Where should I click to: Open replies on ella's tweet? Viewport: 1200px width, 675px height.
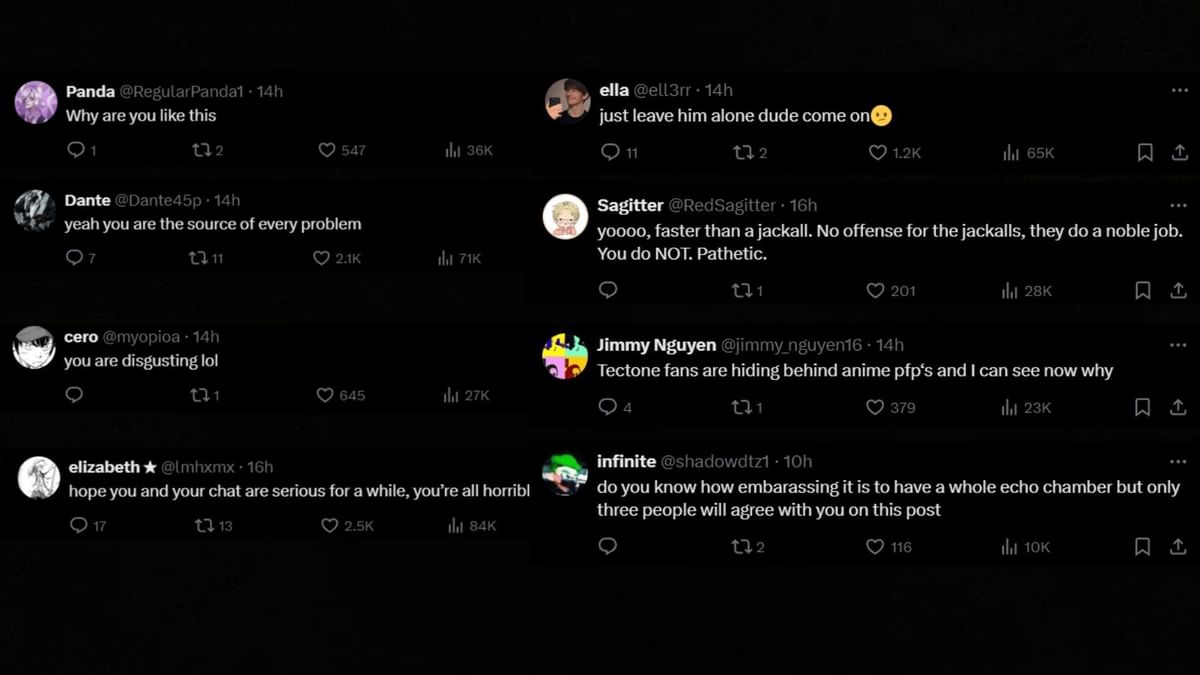[x=609, y=152]
